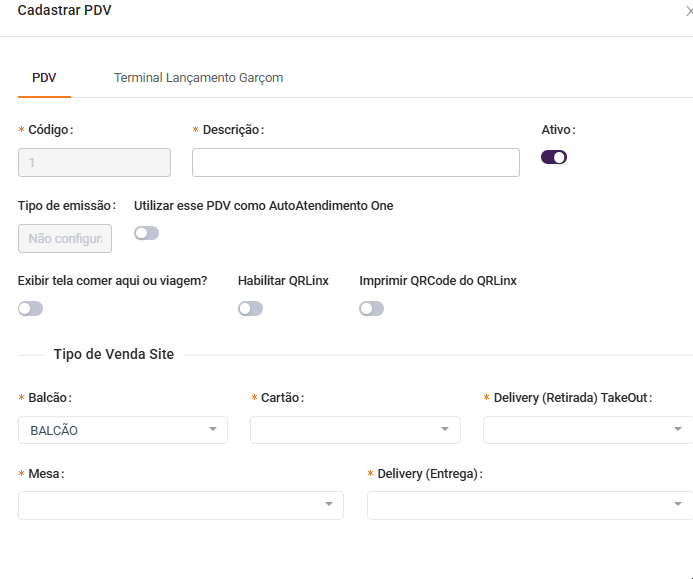Image resolution: width=693 pixels, height=579 pixels.
Task: Click the Balcão dropdown arrow icon
Action: (213, 430)
